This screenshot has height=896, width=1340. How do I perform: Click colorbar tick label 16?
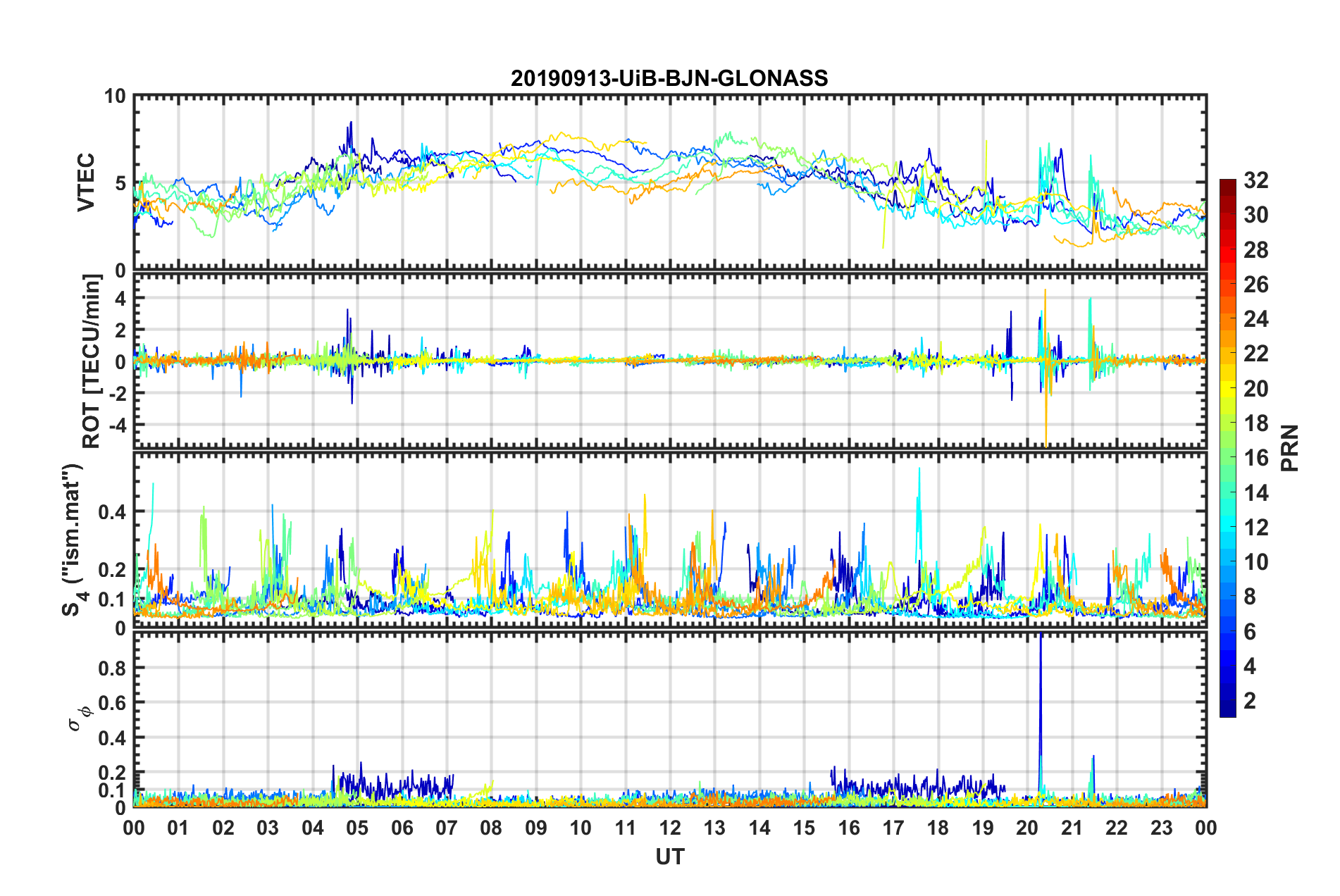pos(1255,458)
